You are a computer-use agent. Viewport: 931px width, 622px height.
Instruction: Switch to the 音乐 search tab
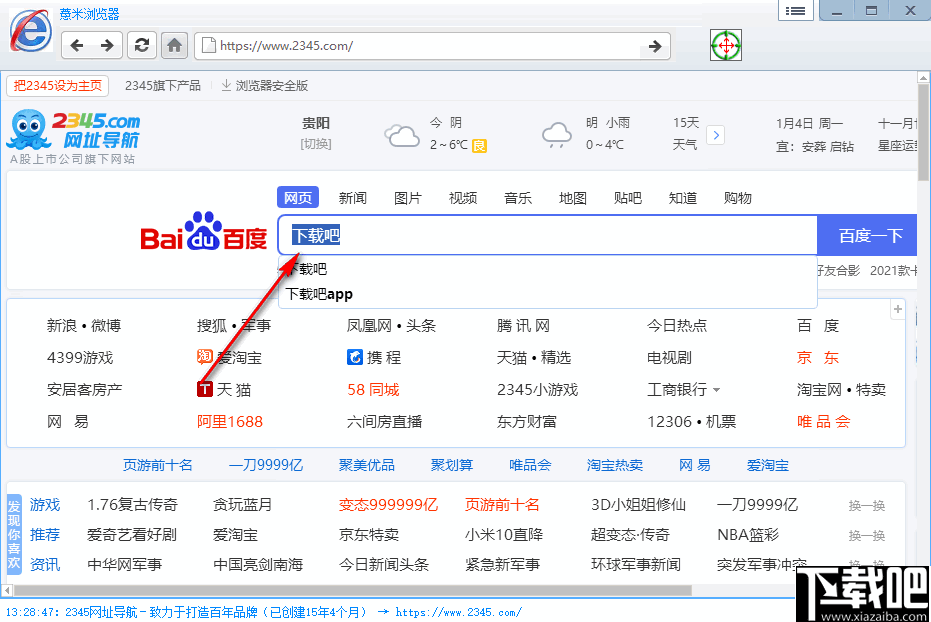[518, 198]
